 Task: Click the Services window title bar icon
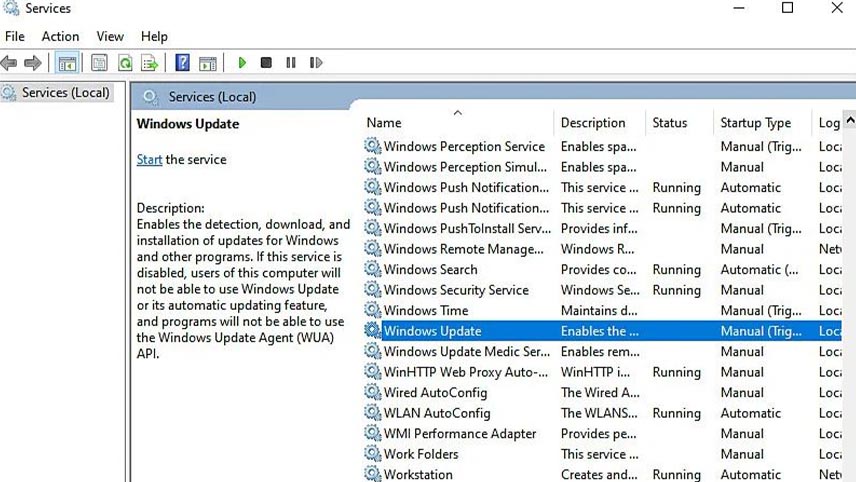pyautogui.click(x=11, y=8)
